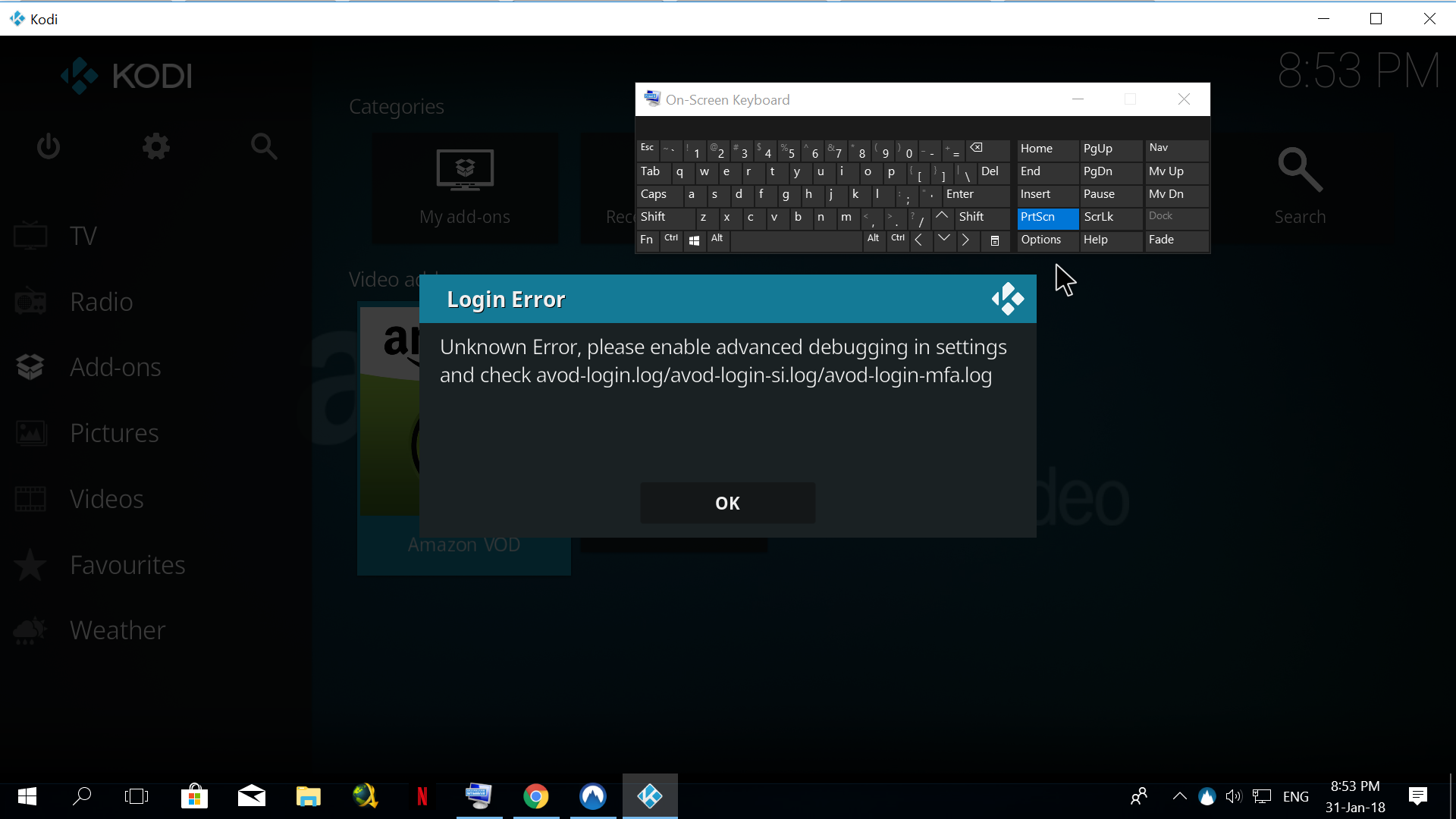Screen dimensions: 1456x819
Task: Open Weather in Kodi sidebar
Action: point(118,630)
